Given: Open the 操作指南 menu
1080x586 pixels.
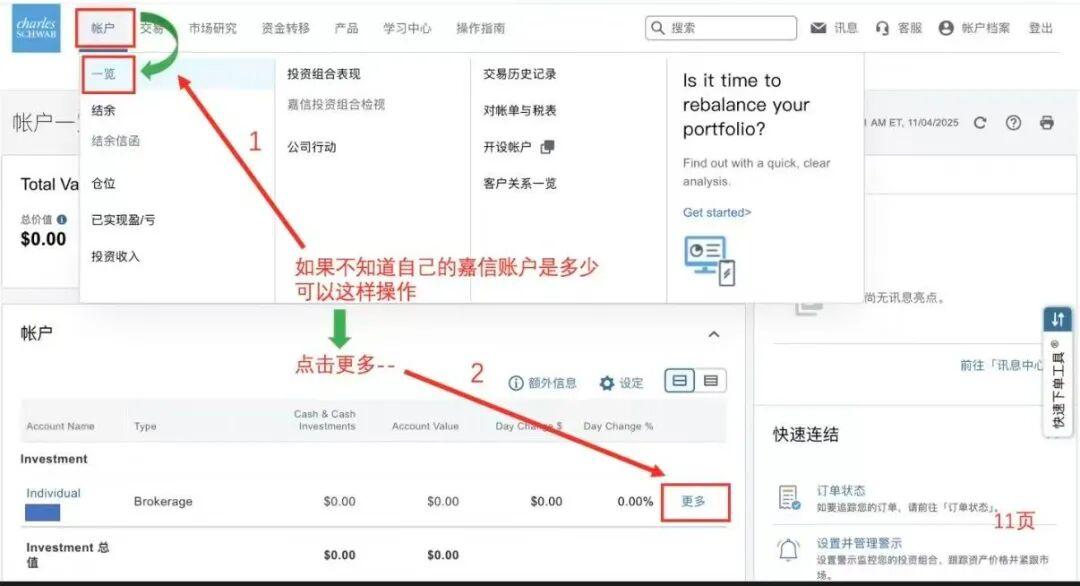Looking at the screenshot, I should [x=481, y=28].
